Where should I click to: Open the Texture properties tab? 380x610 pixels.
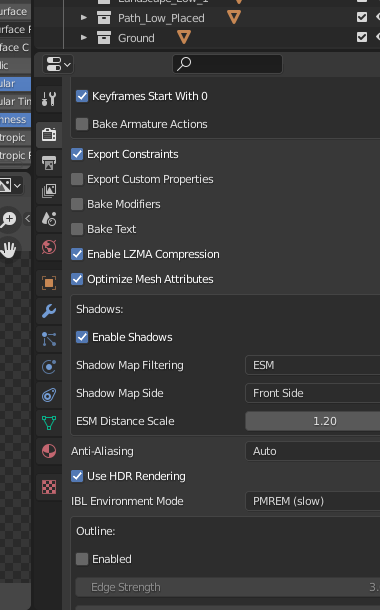tap(49, 487)
